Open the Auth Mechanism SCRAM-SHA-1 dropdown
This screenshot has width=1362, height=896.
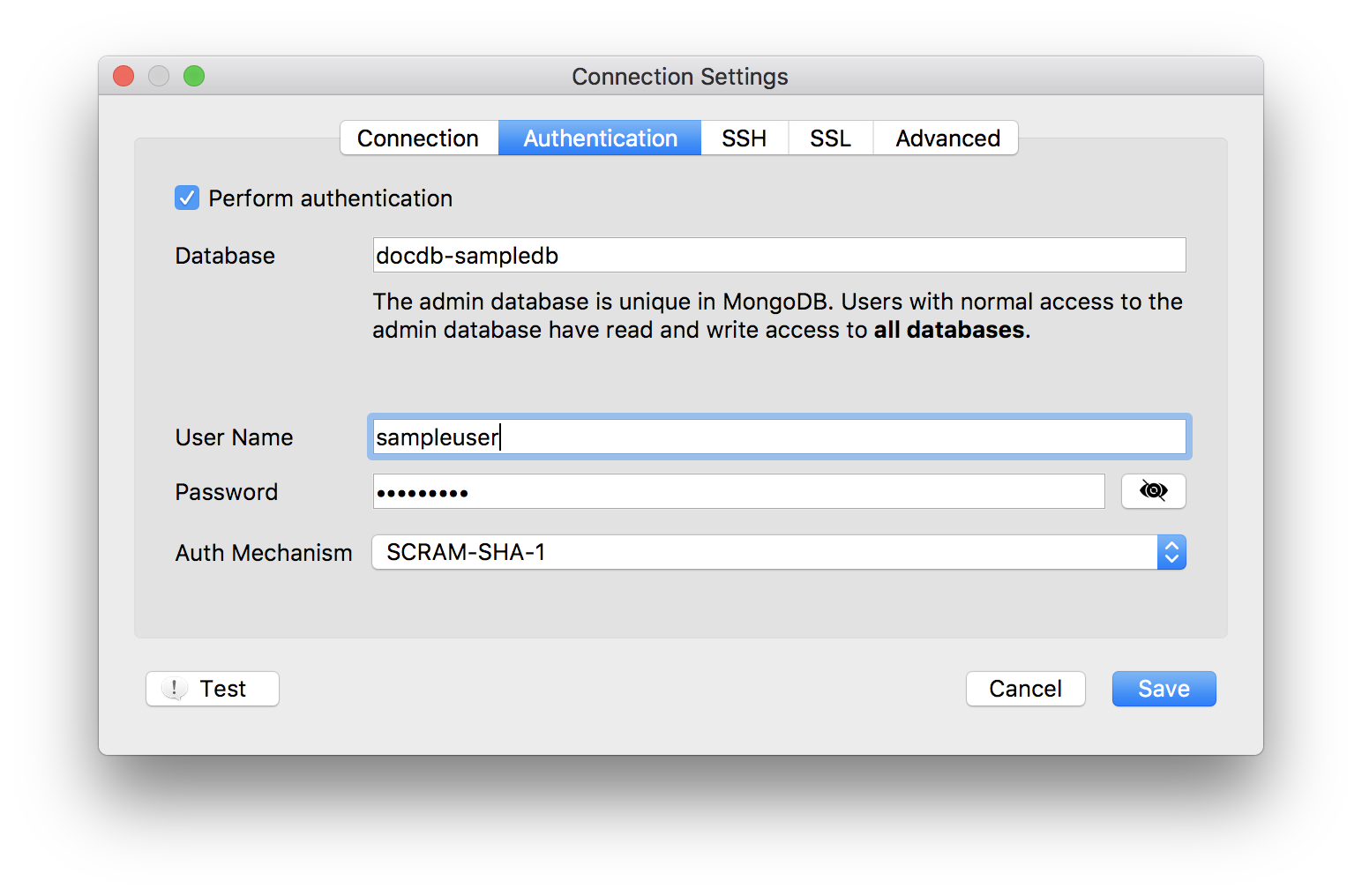764,552
